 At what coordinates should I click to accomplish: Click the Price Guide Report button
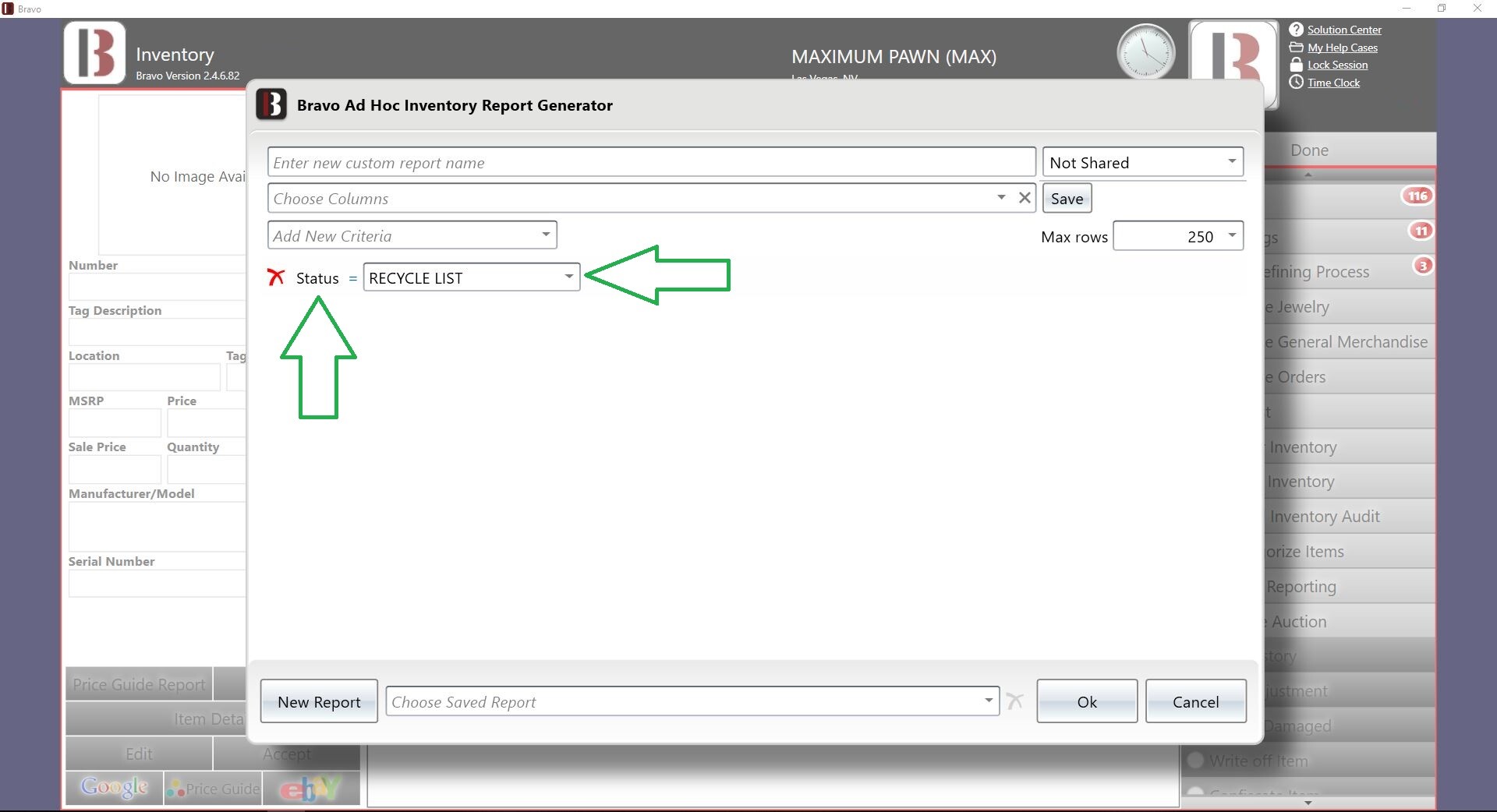(x=139, y=684)
